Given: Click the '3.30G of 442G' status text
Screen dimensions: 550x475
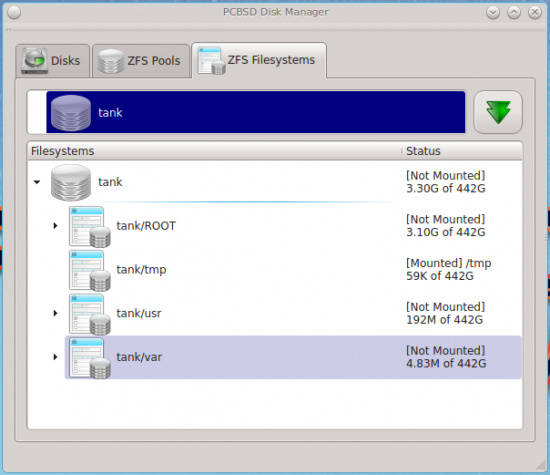Looking at the screenshot, I should 445,189.
